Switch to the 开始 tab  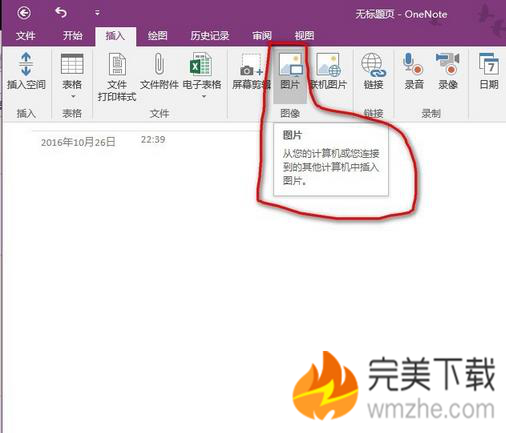coord(72,36)
